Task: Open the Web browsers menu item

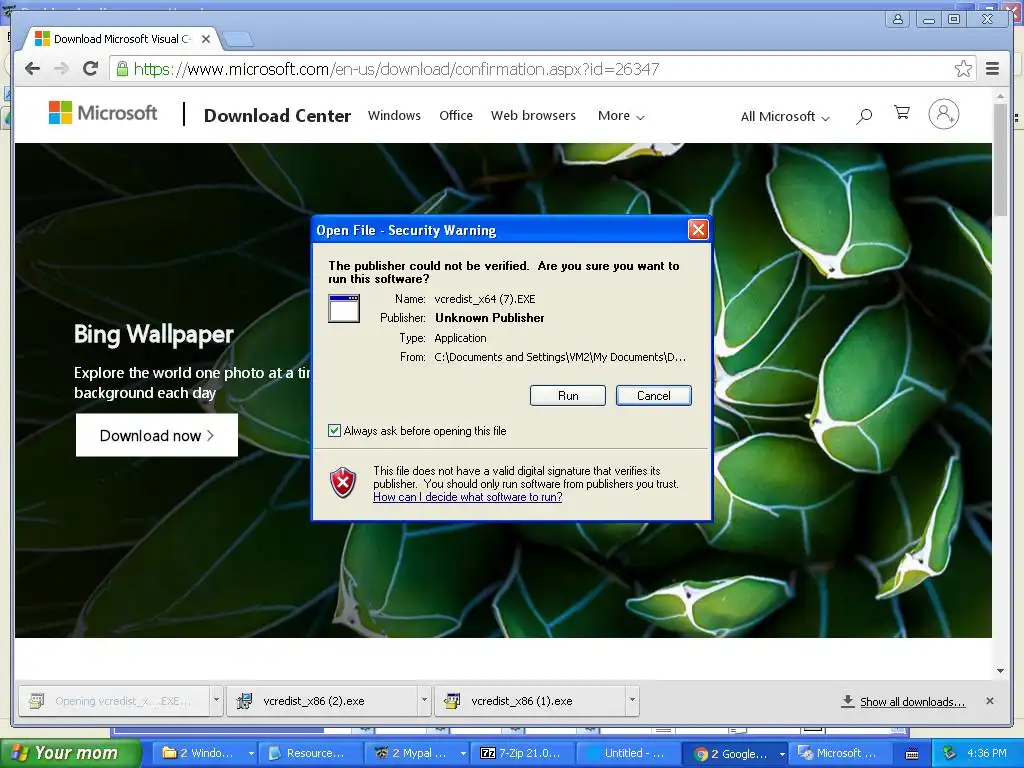Action: pyautogui.click(x=534, y=116)
